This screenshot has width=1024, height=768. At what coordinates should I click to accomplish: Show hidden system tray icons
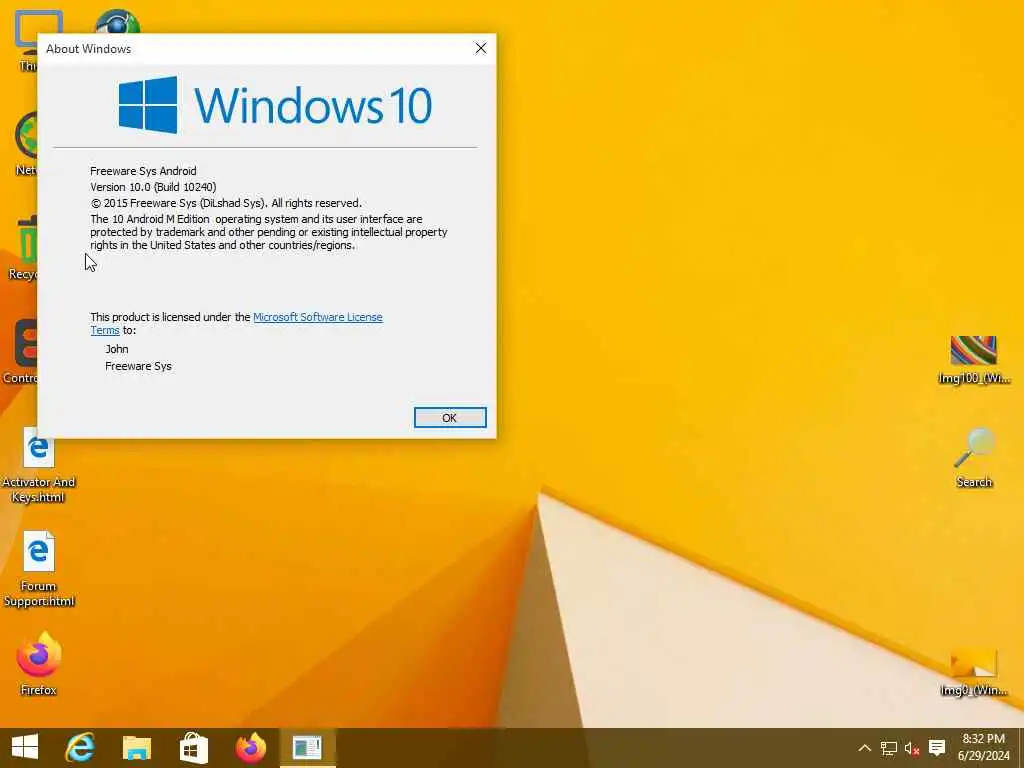864,748
